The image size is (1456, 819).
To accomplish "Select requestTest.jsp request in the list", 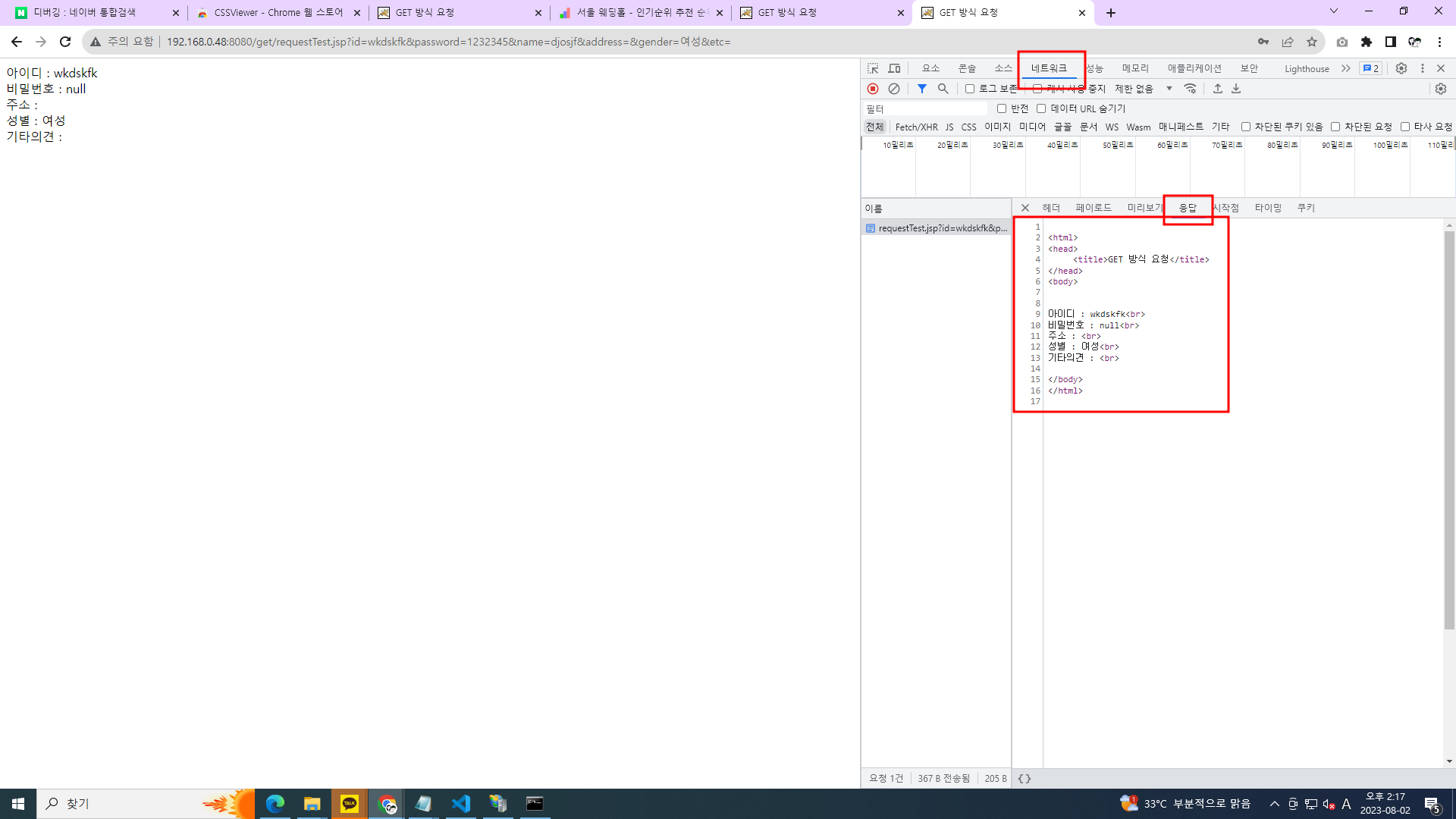I will (942, 228).
